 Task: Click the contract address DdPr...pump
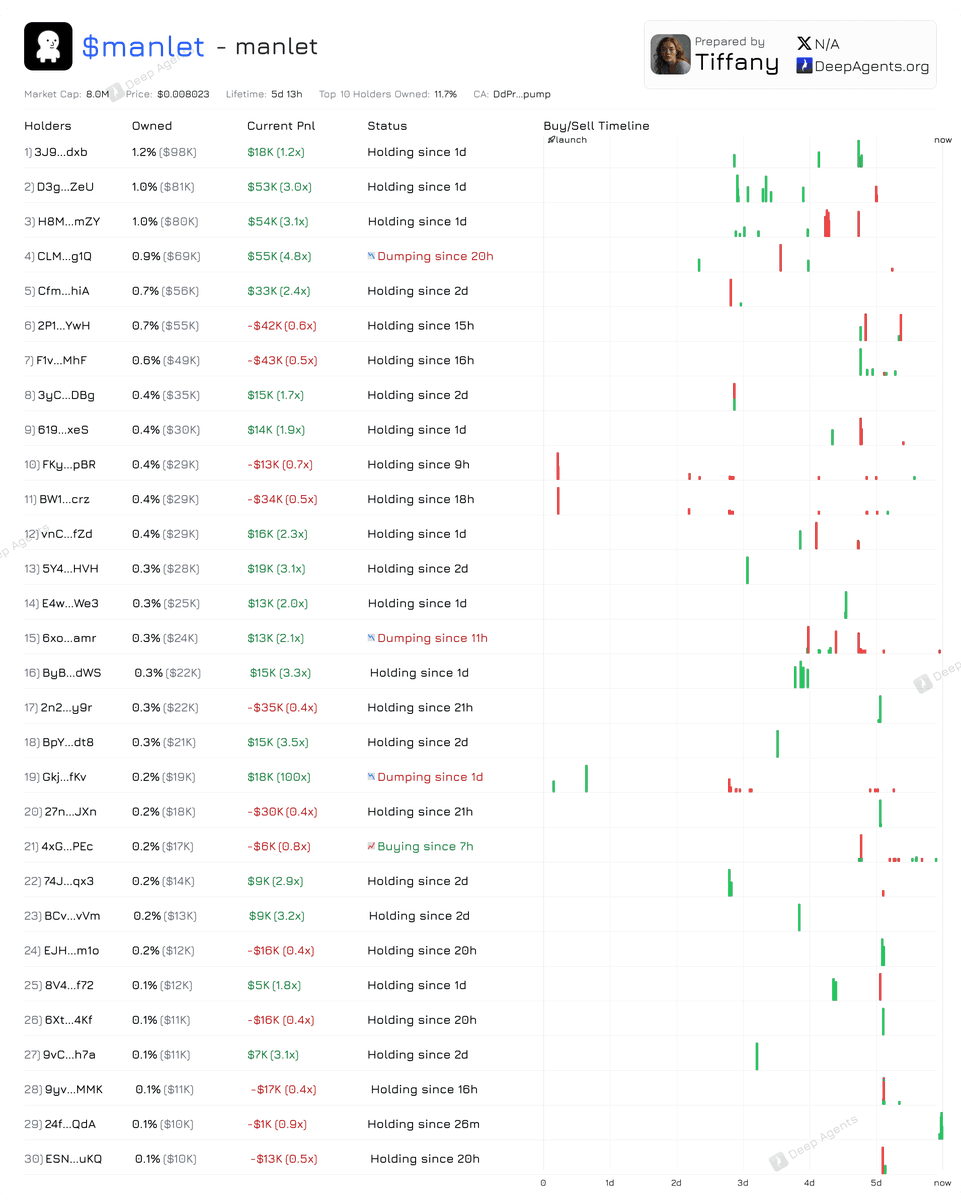[x=522, y=94]
